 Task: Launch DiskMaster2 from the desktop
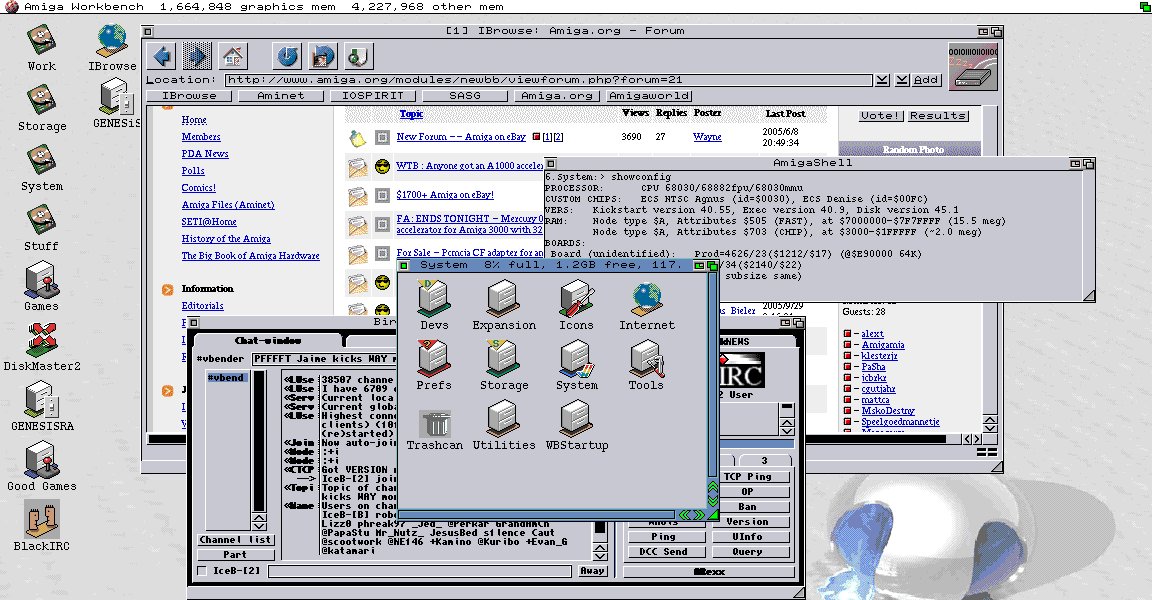(x=42, y=347)
